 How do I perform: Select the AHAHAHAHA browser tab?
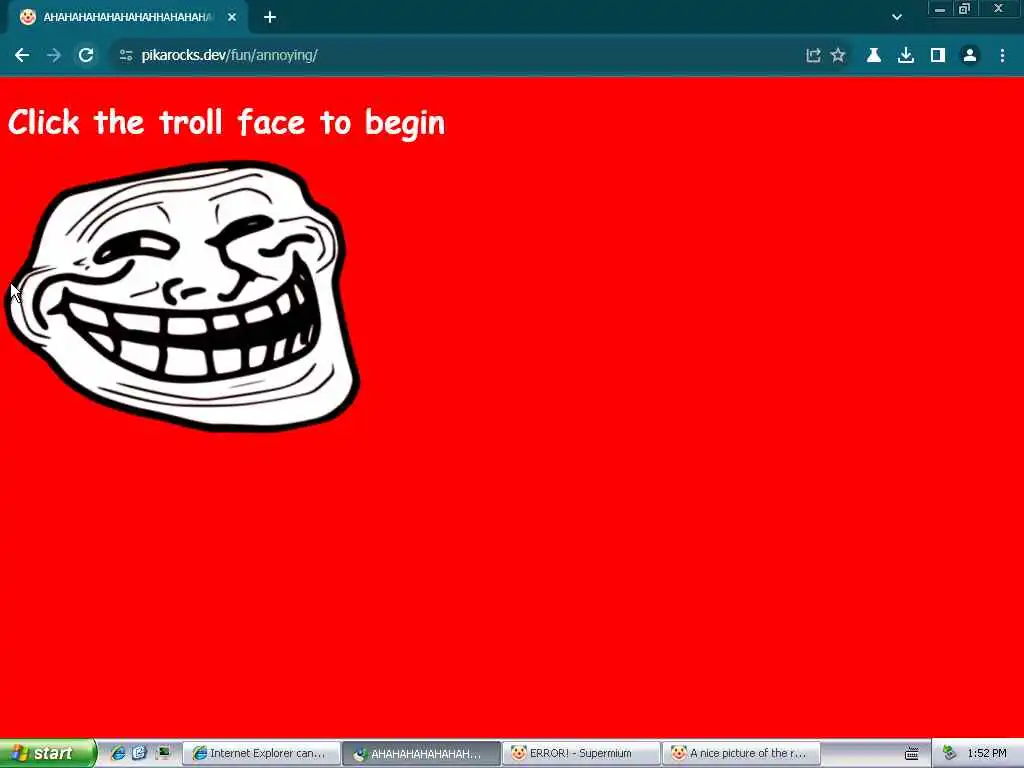click(128, 17)
